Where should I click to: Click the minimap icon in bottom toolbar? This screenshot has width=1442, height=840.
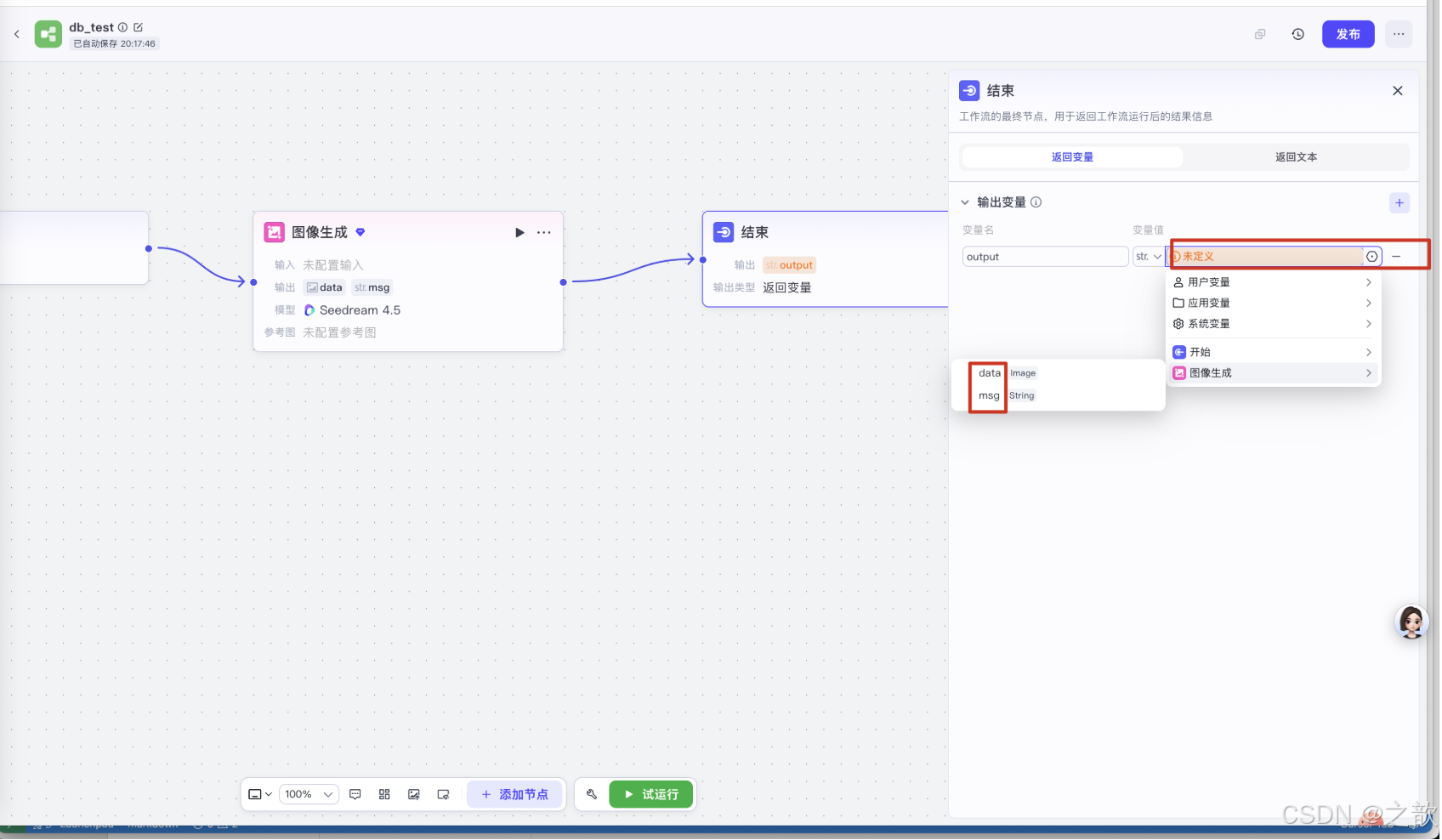(443, 795)
